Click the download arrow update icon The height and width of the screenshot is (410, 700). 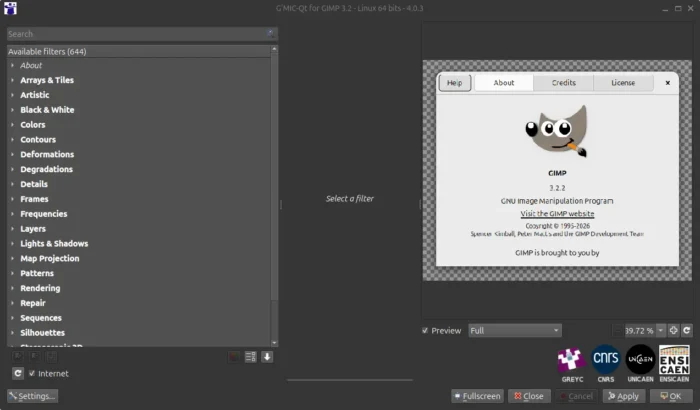[267, 357]
